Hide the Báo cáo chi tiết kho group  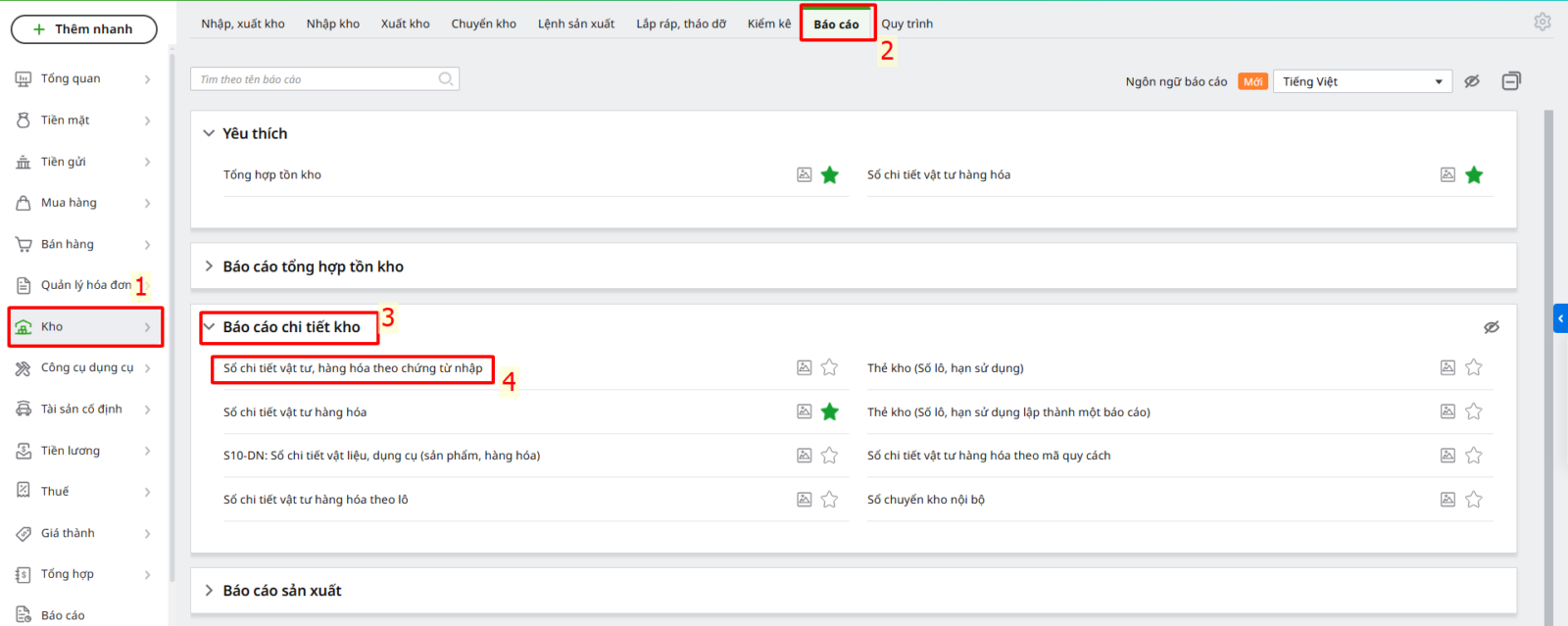[x=1492, y=327]
